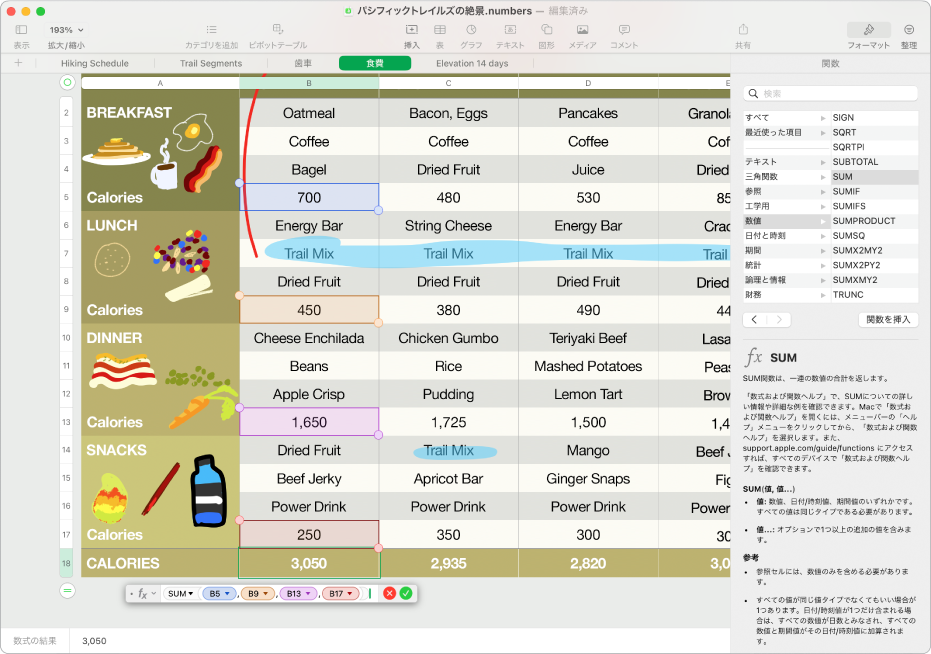This screenshot has width=931, height=654.
Task: Click the カテゴリを追加 toolbar icon
Action: pyautogui.click(x=211, y=31)
